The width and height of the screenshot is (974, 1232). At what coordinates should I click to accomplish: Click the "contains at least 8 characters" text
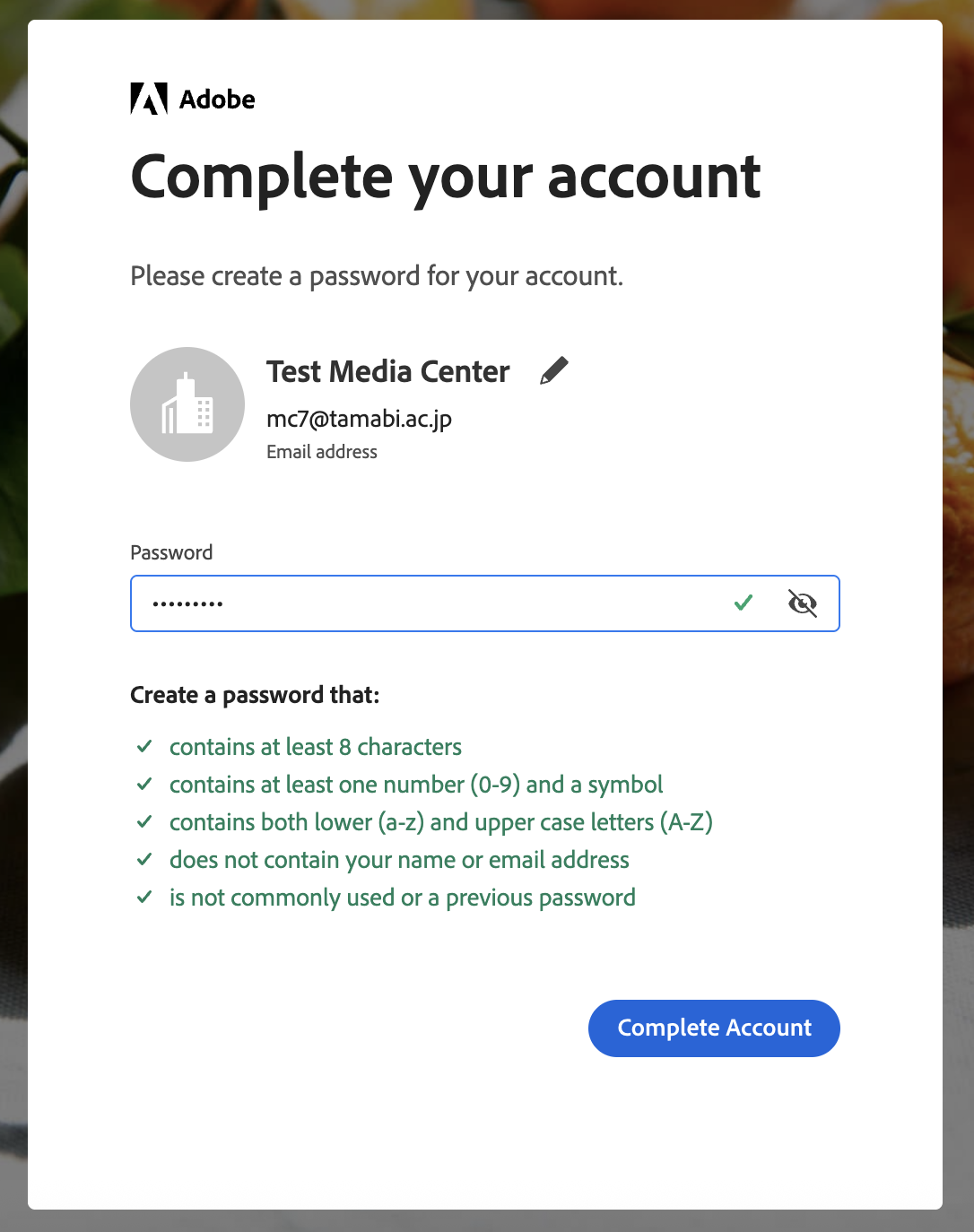coord(316,747)
